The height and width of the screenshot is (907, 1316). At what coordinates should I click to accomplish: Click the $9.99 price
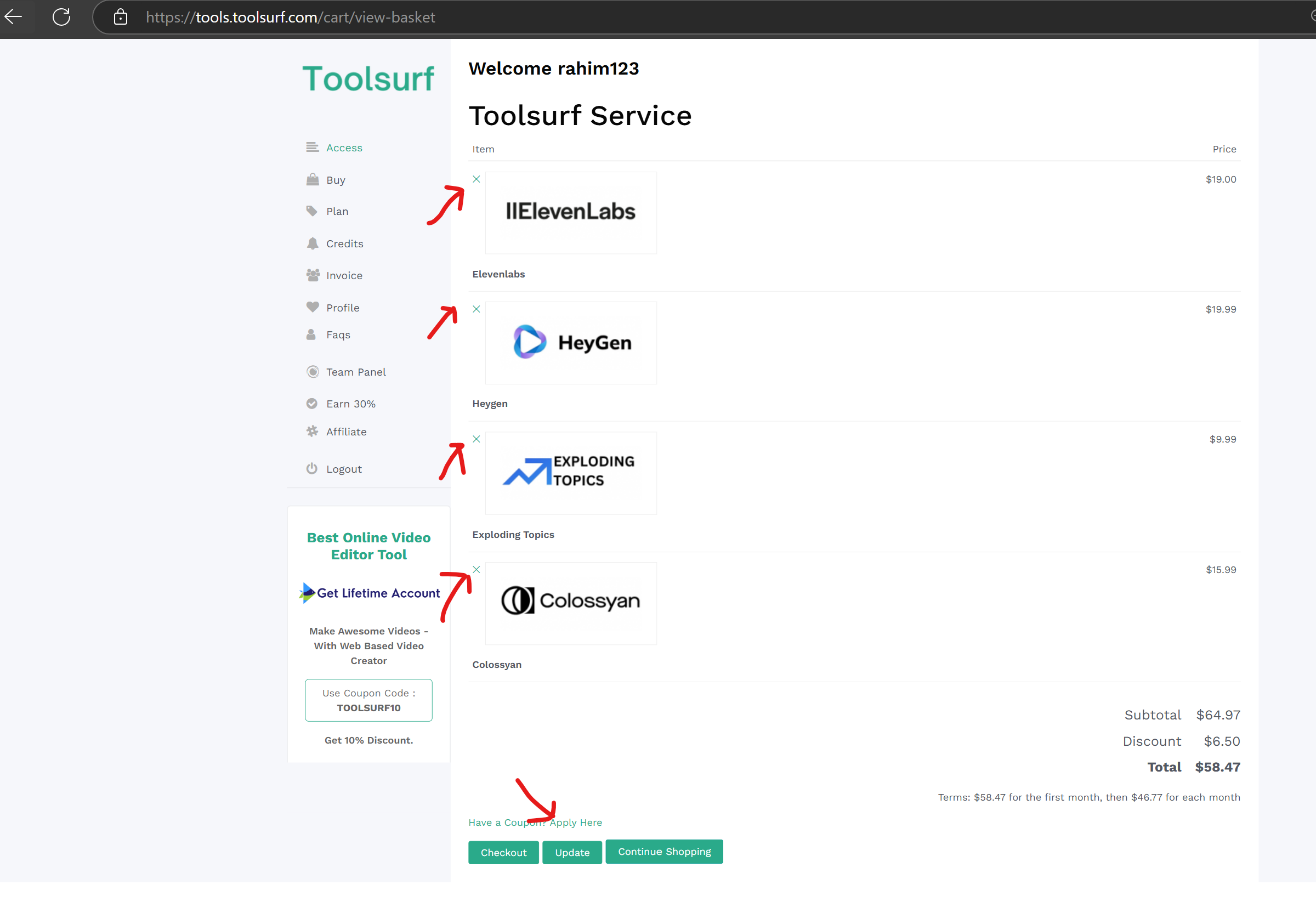coord(1222,439)
